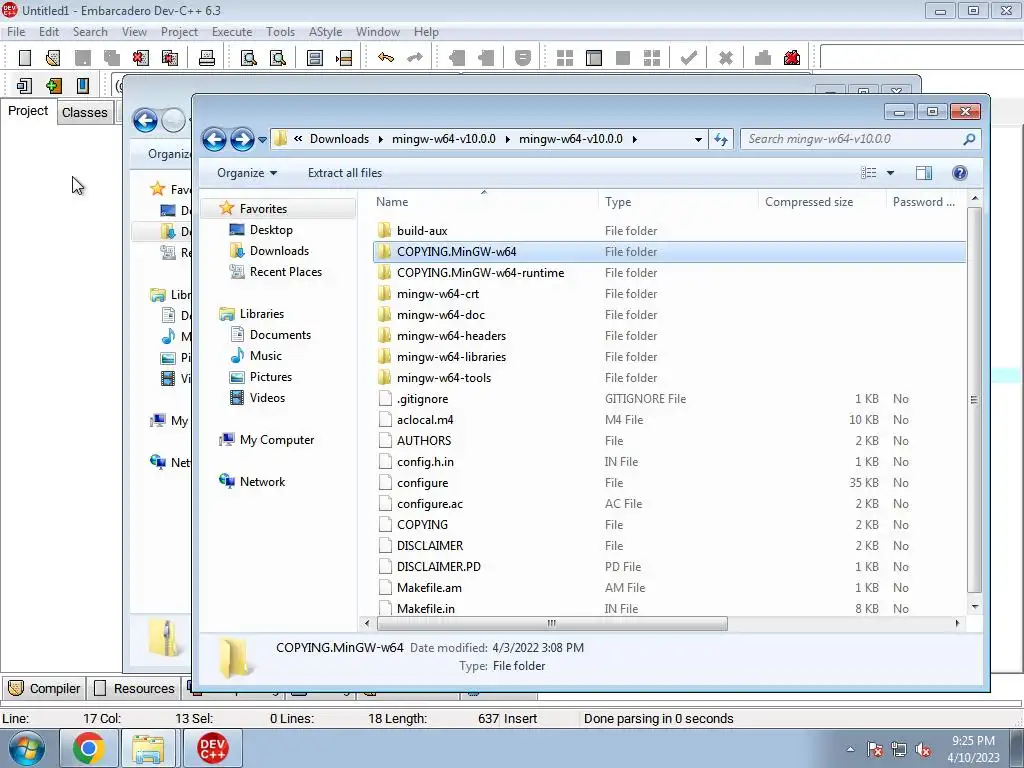Click the Downloads favorite in navigation pane
Image resolution: width=1024 pixels, height=768 pixels.
279,251
